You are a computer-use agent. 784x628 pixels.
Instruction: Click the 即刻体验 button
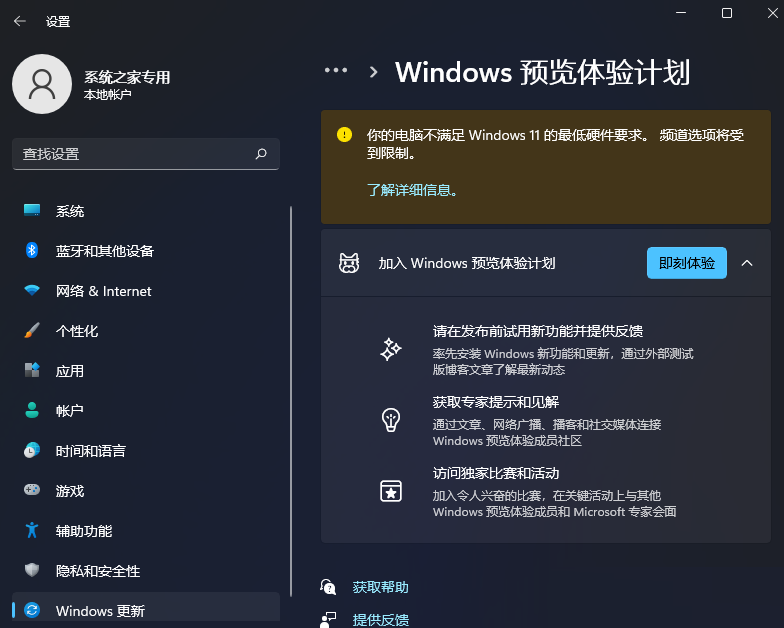tap(686, 263)
